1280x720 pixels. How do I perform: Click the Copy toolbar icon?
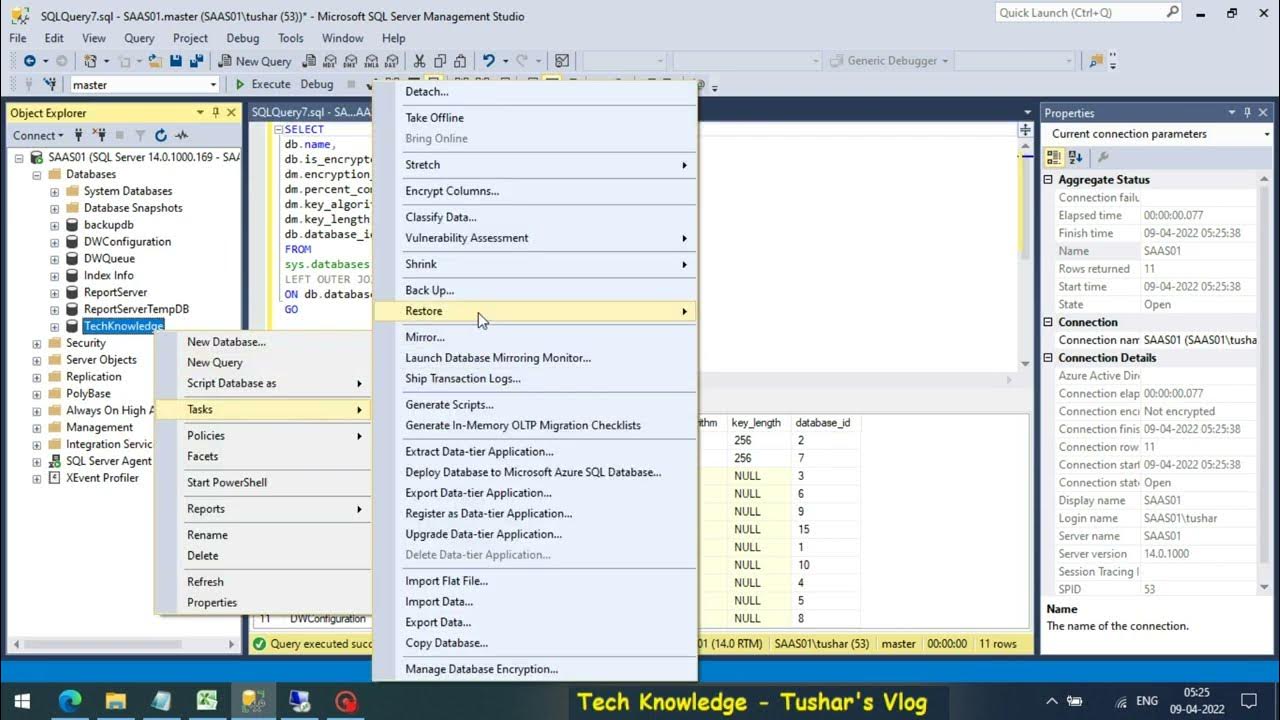tap(441, 61)
